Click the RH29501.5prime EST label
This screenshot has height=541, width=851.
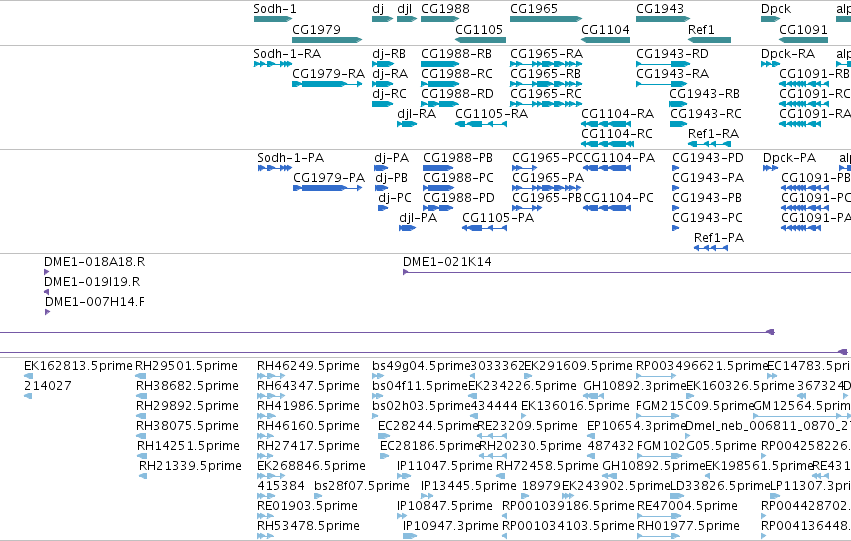pos(186,366)
